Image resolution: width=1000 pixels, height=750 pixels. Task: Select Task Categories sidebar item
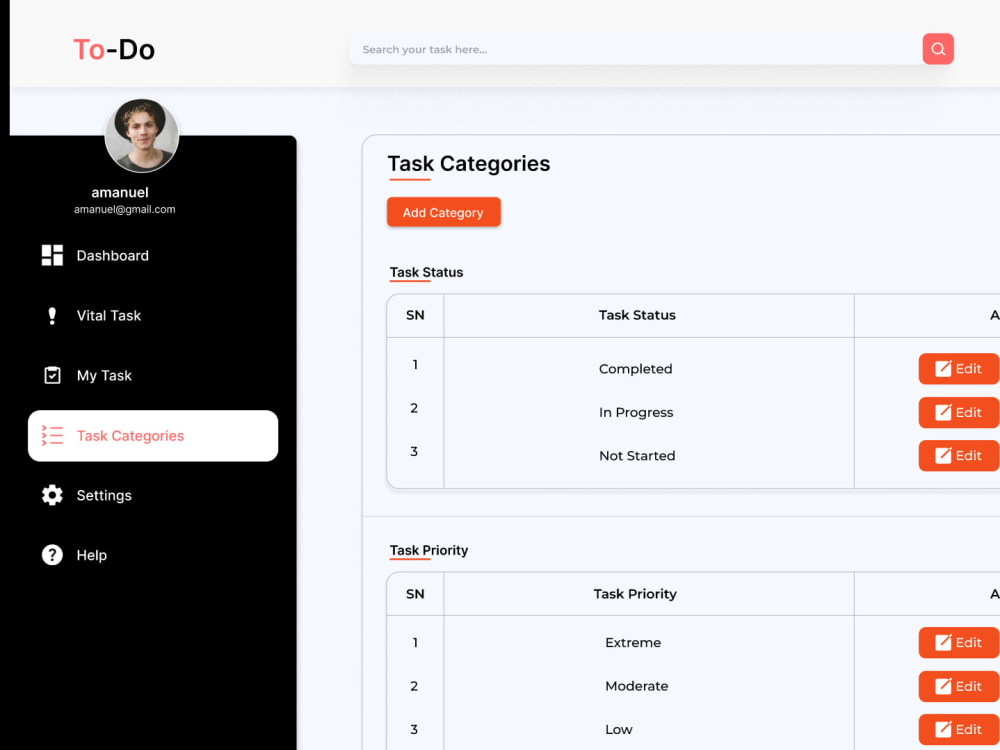point(153,436)
